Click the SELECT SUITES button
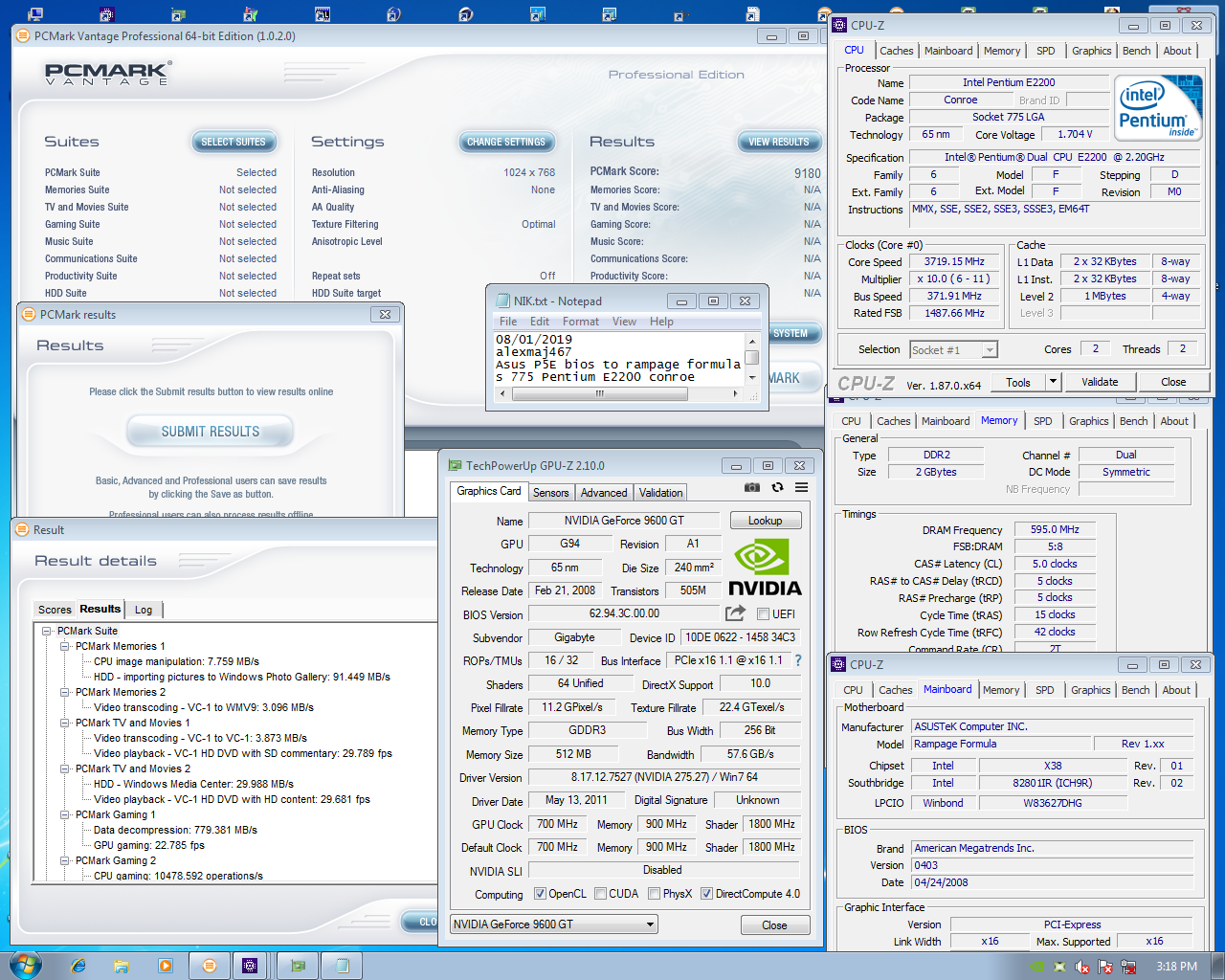Viewport: 1225px width, 980px height. click(x=234, y=142)
